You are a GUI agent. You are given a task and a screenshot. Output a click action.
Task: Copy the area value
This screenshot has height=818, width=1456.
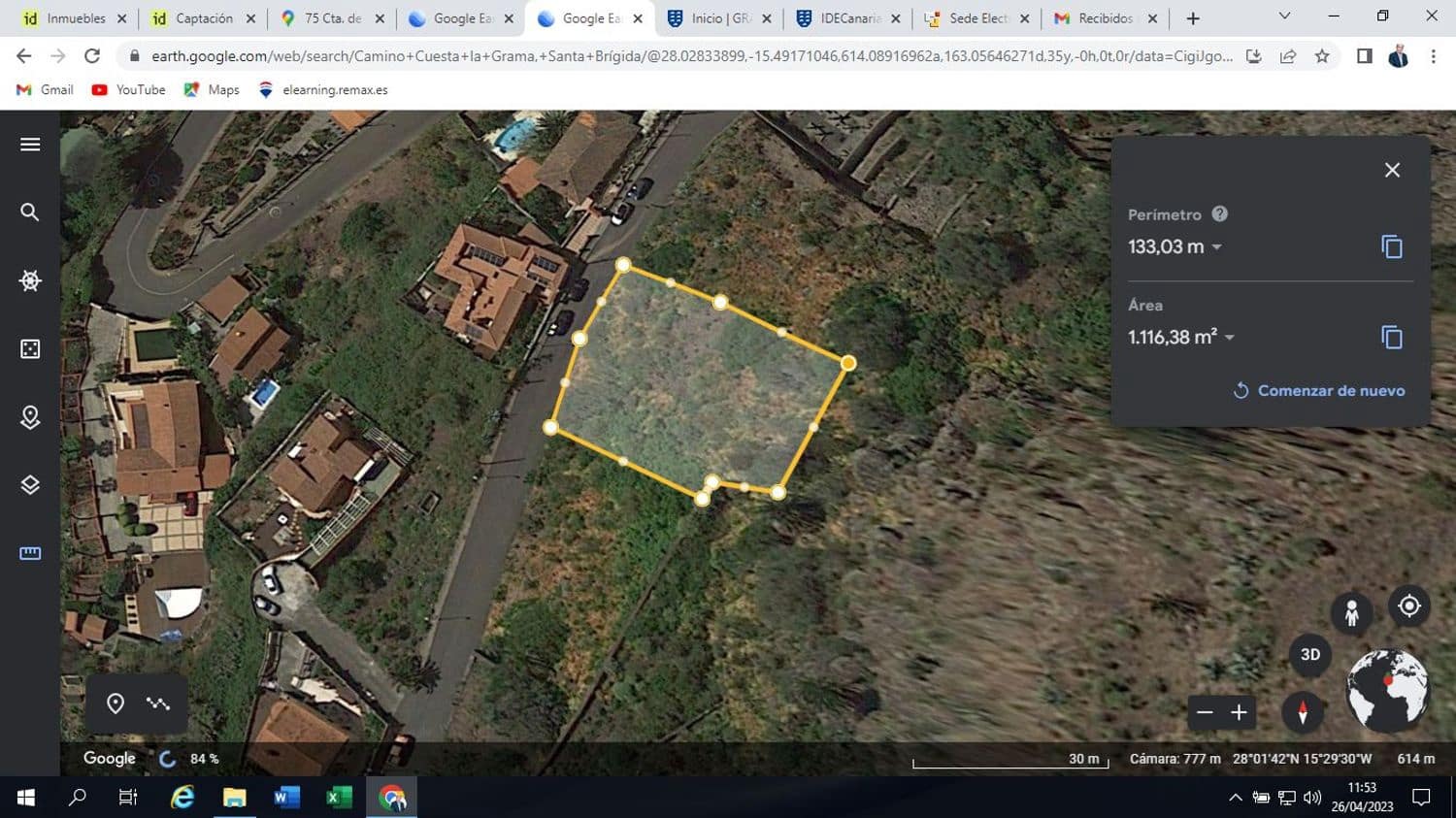(x=1392, y=337)
